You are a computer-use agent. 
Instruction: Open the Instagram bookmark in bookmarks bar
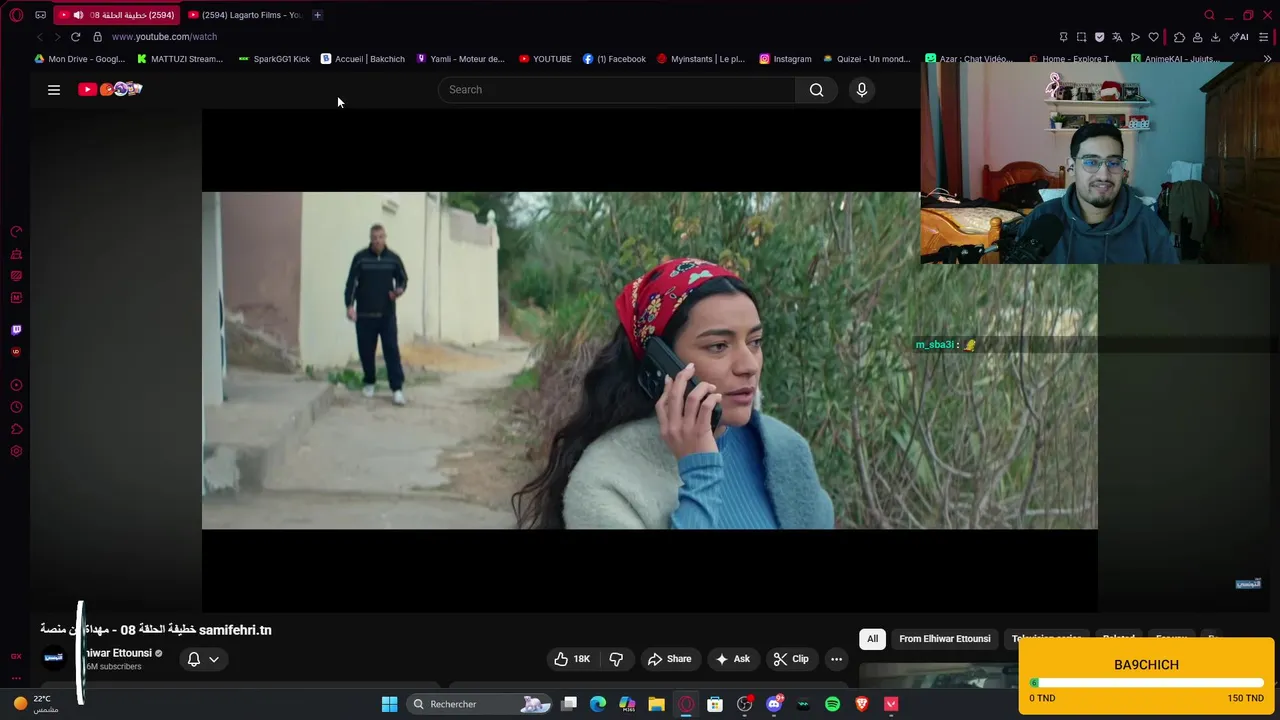pyautogui.click(x=785, y=59)
